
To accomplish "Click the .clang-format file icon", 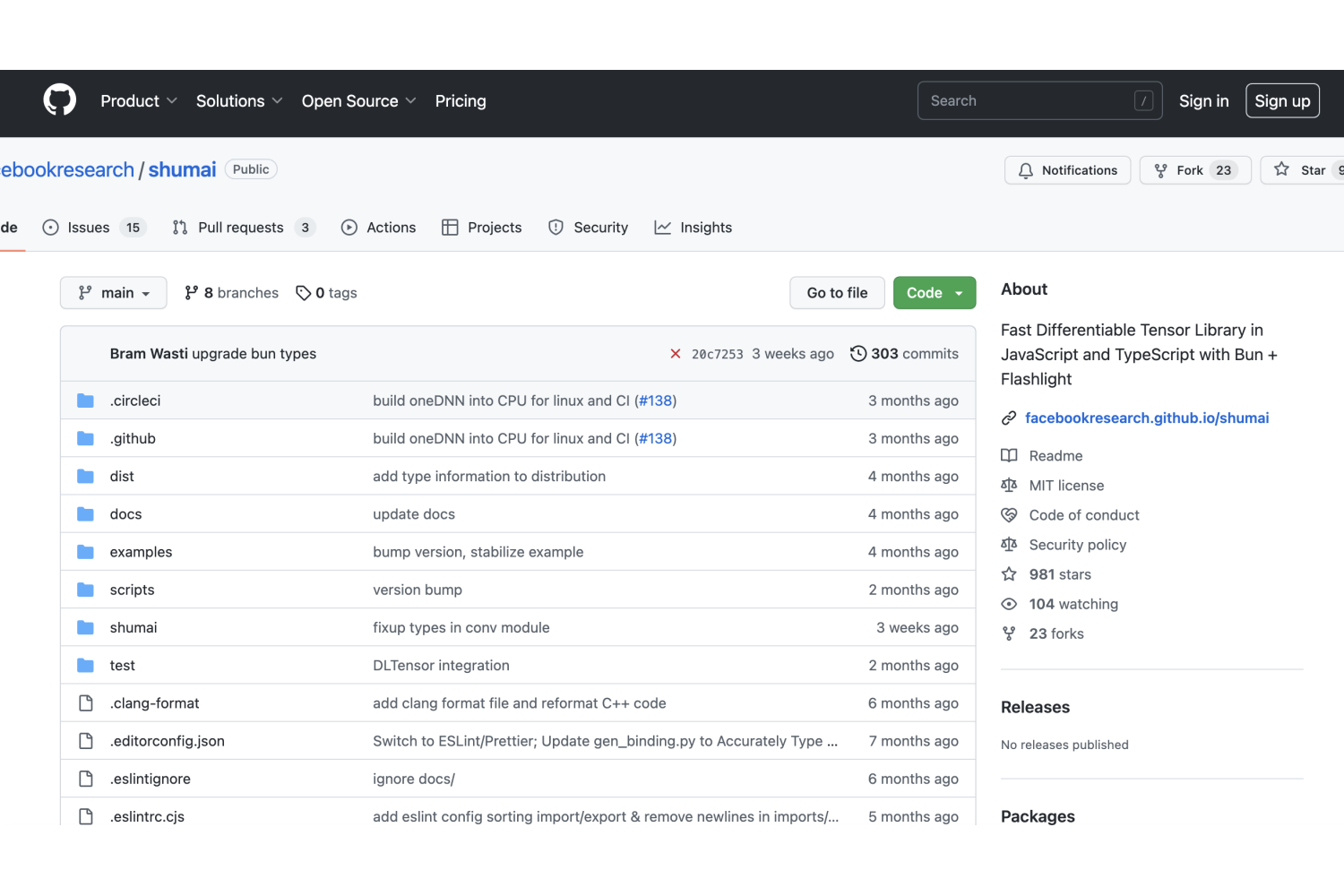I will coord(86,703).
